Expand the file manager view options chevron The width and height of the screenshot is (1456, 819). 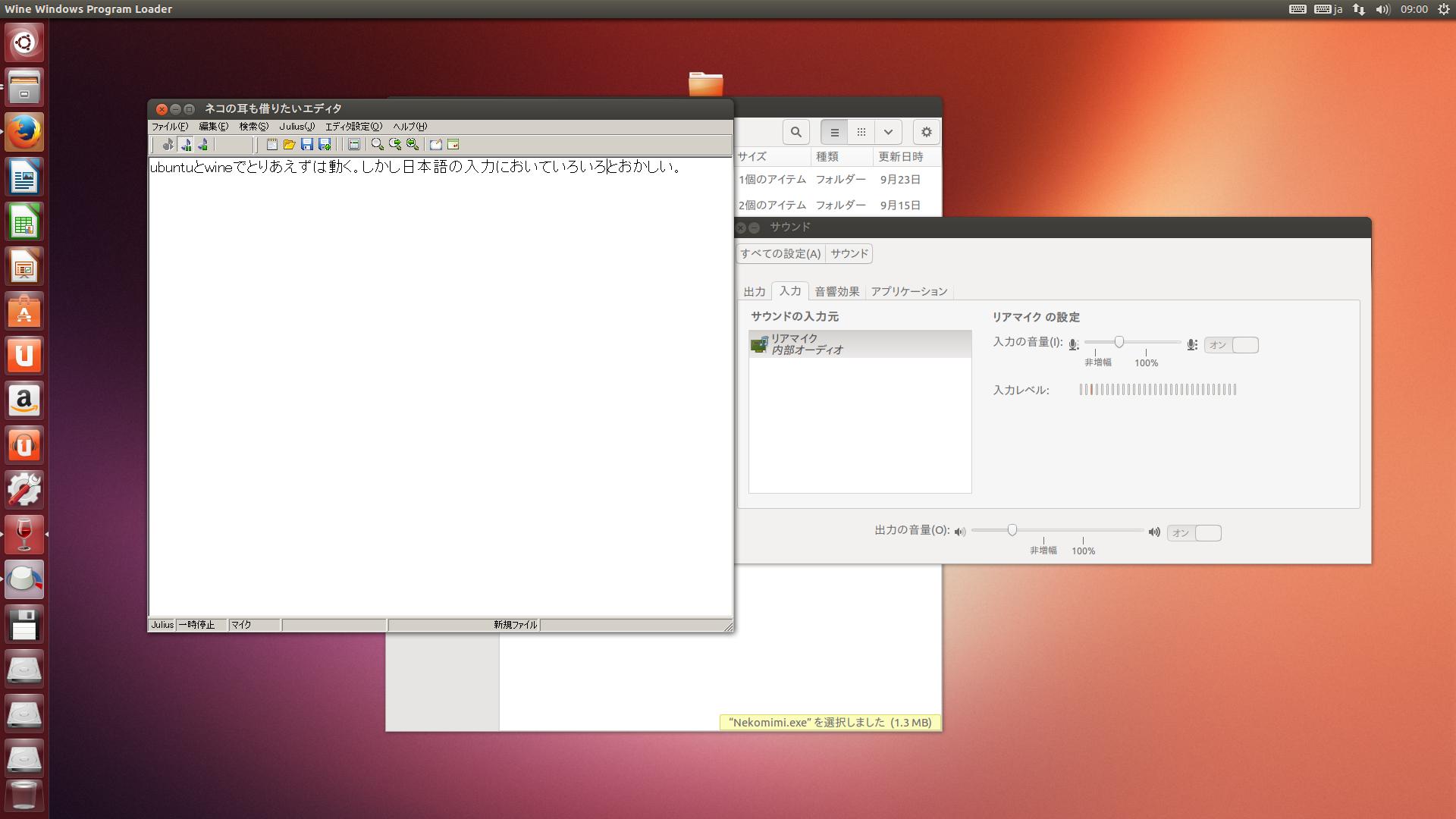(888, 132)
